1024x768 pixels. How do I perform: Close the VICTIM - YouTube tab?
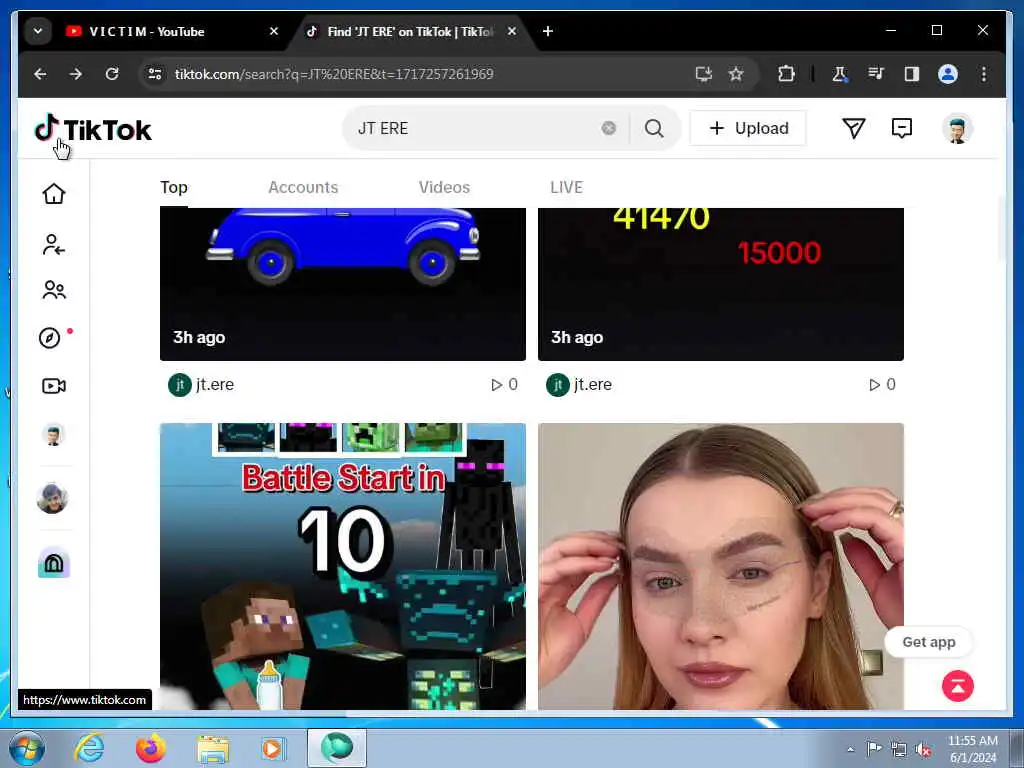[274, 31]
